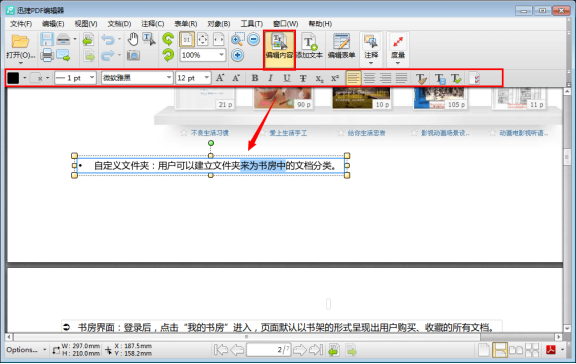This screenshot has height=364, width=576.
Task: Rotate view counterclockwise with top green arrow
Action: point(168,39)
